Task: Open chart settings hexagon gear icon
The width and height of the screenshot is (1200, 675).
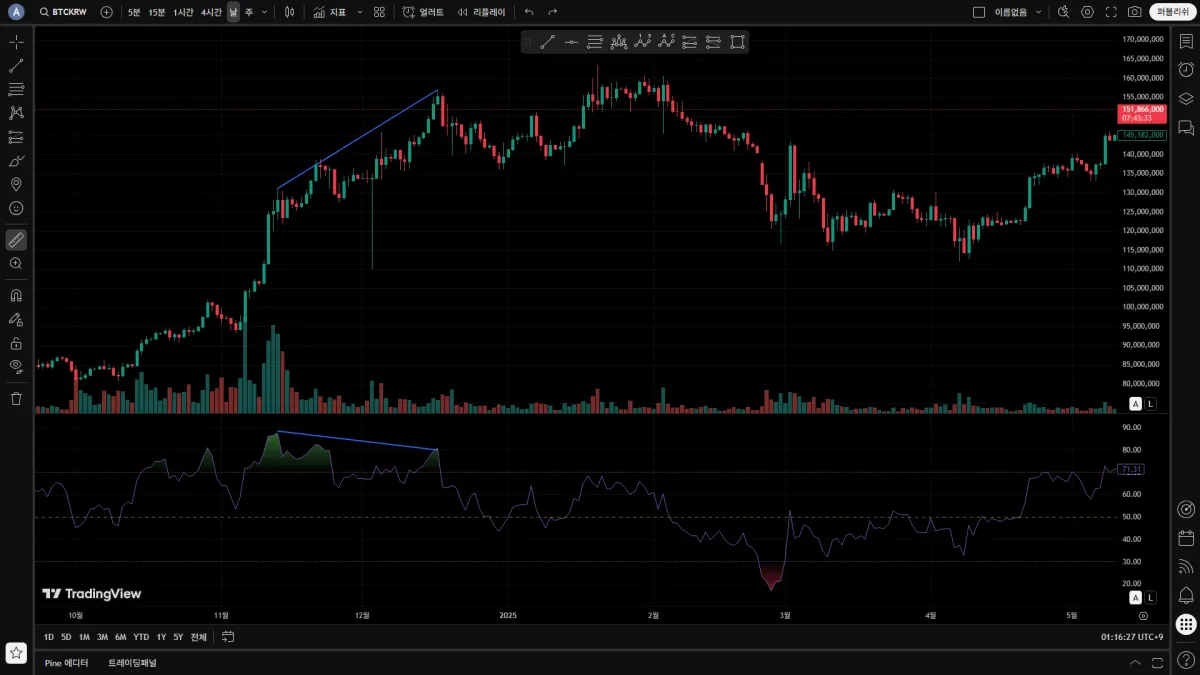Action: (x=1088, y=12)
